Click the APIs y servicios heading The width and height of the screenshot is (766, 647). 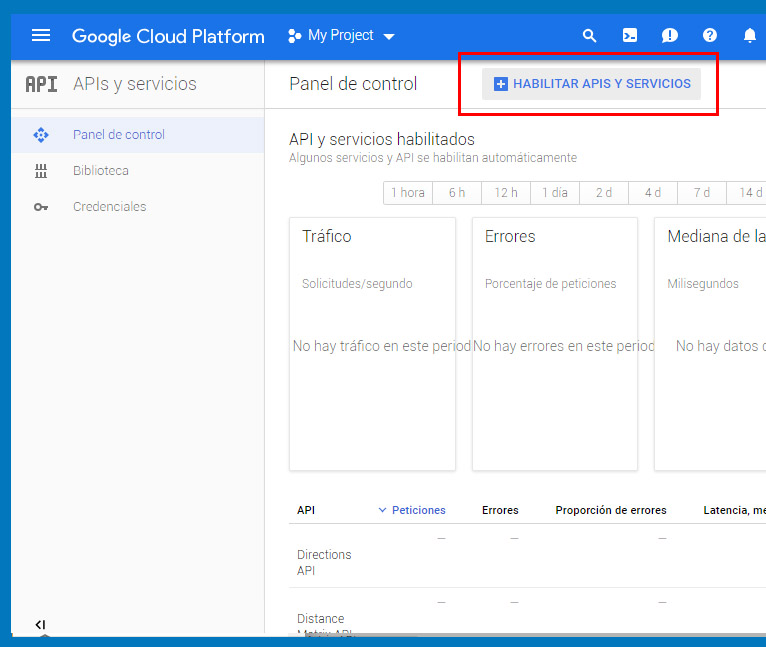(x=135, y=84)
